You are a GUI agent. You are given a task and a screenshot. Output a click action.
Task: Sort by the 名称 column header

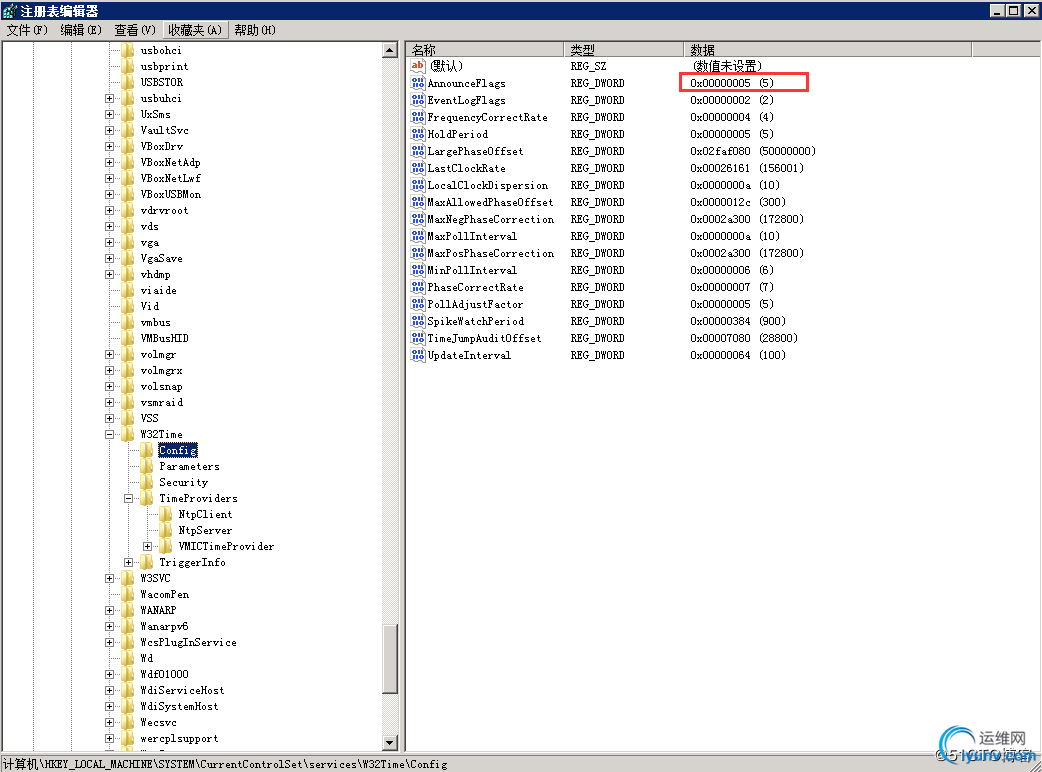point(485,50)
